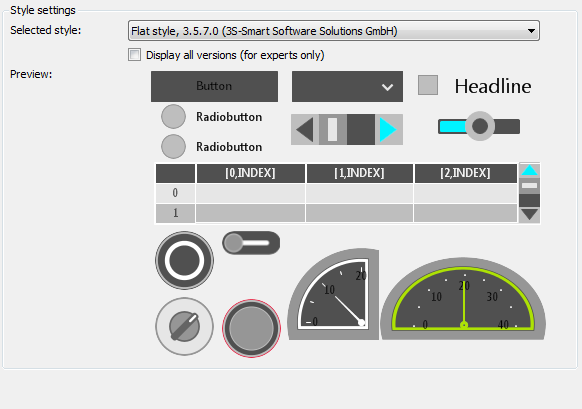The image size is (582, 409).
Task: Click the cyan right arrow of horizontal scrollbar
Action: click(x=389, y=130)
